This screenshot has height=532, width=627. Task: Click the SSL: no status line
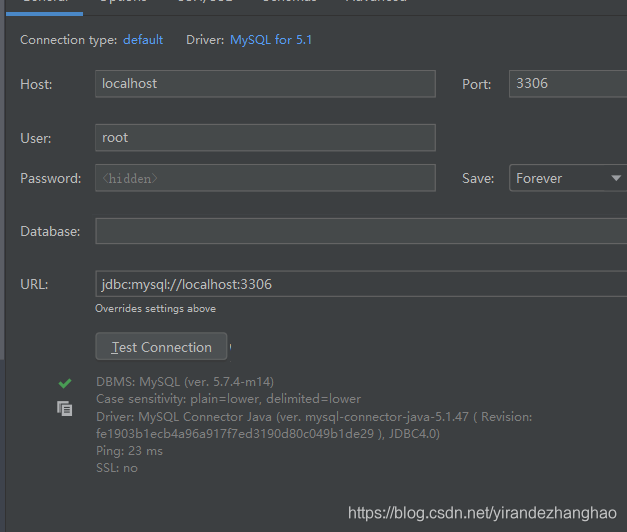(x=117, y=468)
